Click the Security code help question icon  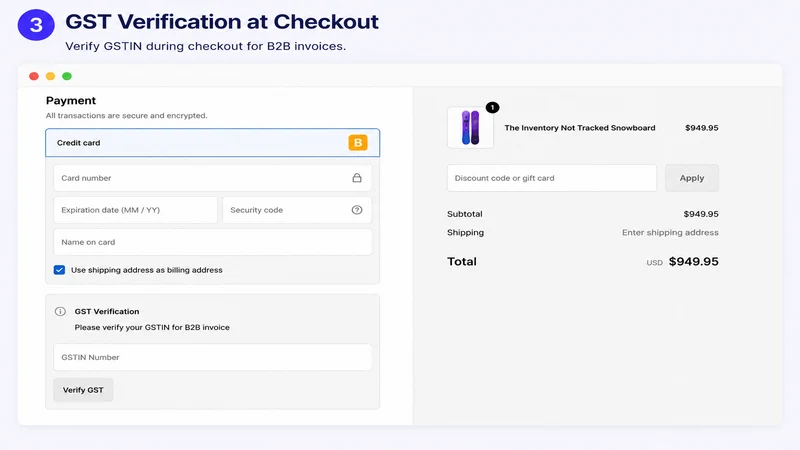pyautogui.click(x=357, y=210)
